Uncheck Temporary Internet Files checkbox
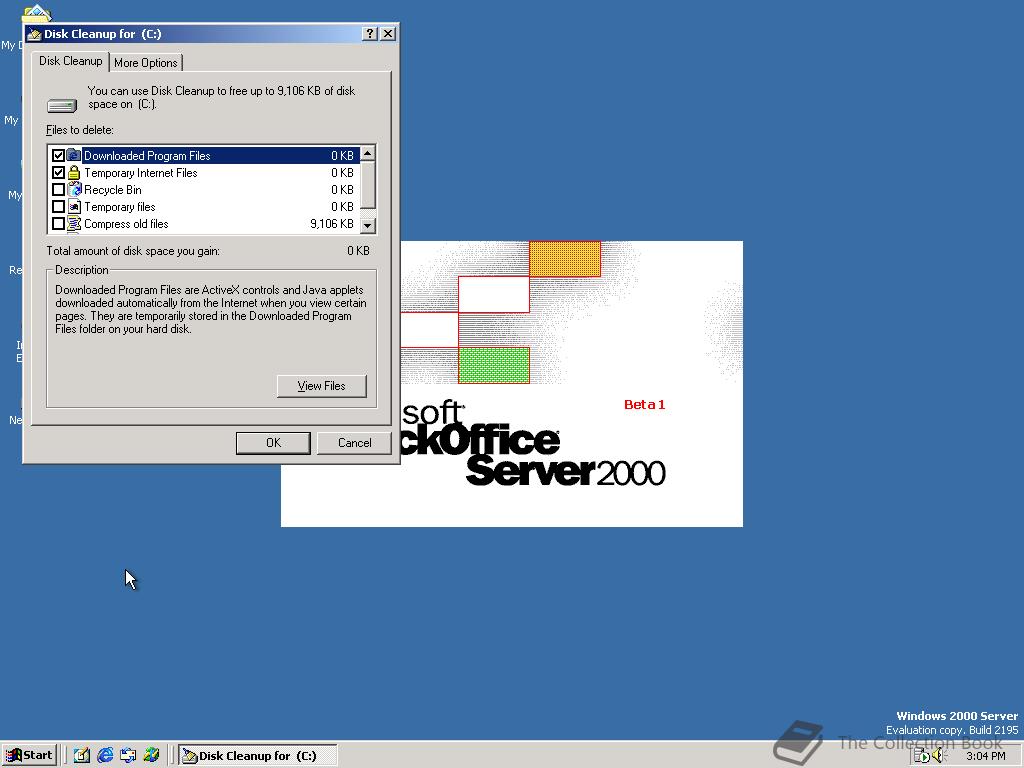The height and width of the screenshot is (768, 1024). [x=58, y=172]
